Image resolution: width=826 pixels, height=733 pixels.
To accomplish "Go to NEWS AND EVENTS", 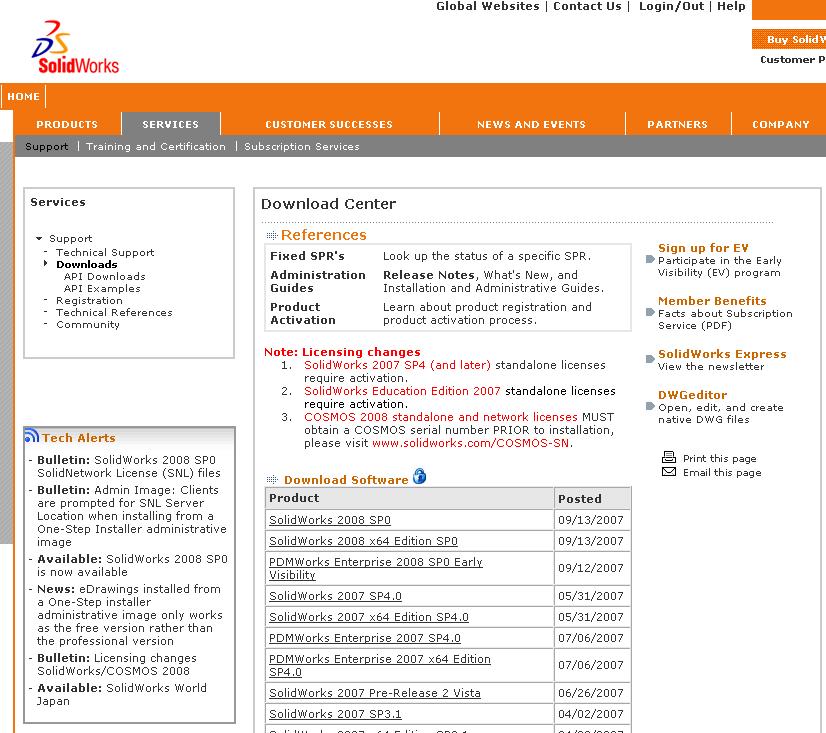I will 532,124.
